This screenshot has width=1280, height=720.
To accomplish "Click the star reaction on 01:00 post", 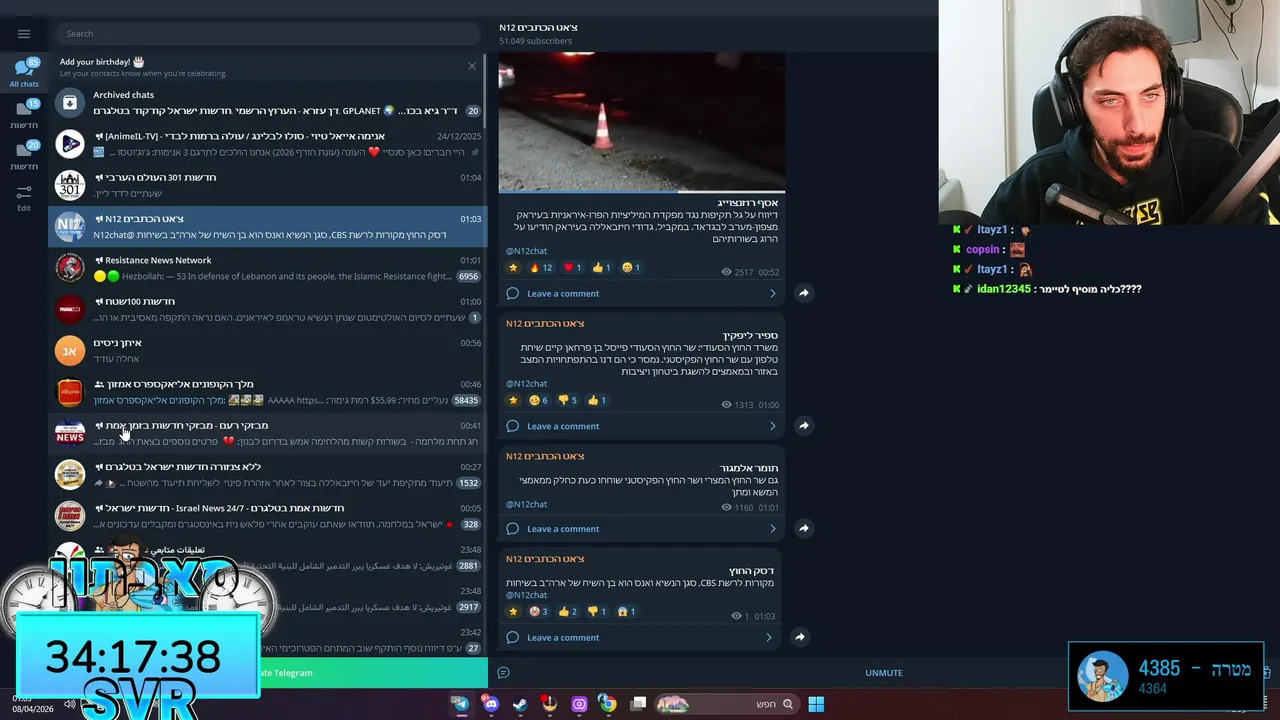I will coord(514,400).
